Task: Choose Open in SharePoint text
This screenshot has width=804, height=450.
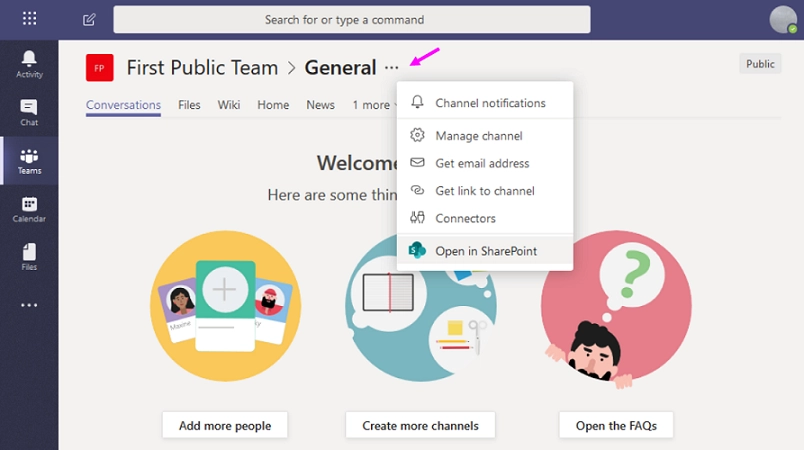Action: coord(486,251)
